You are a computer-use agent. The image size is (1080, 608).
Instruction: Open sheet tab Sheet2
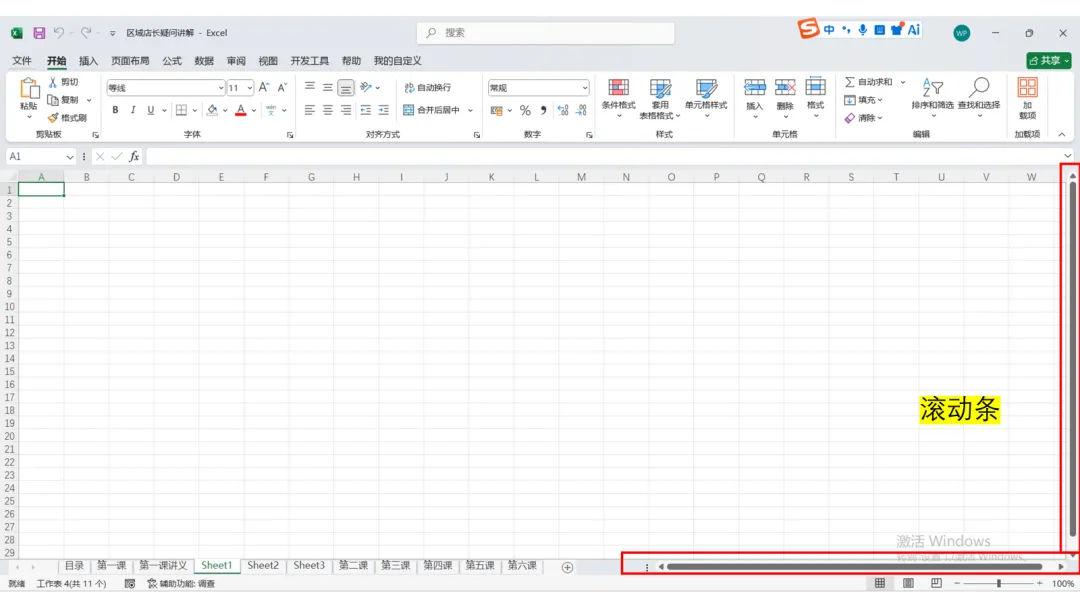pyautogui.click(x=263, y=565)
